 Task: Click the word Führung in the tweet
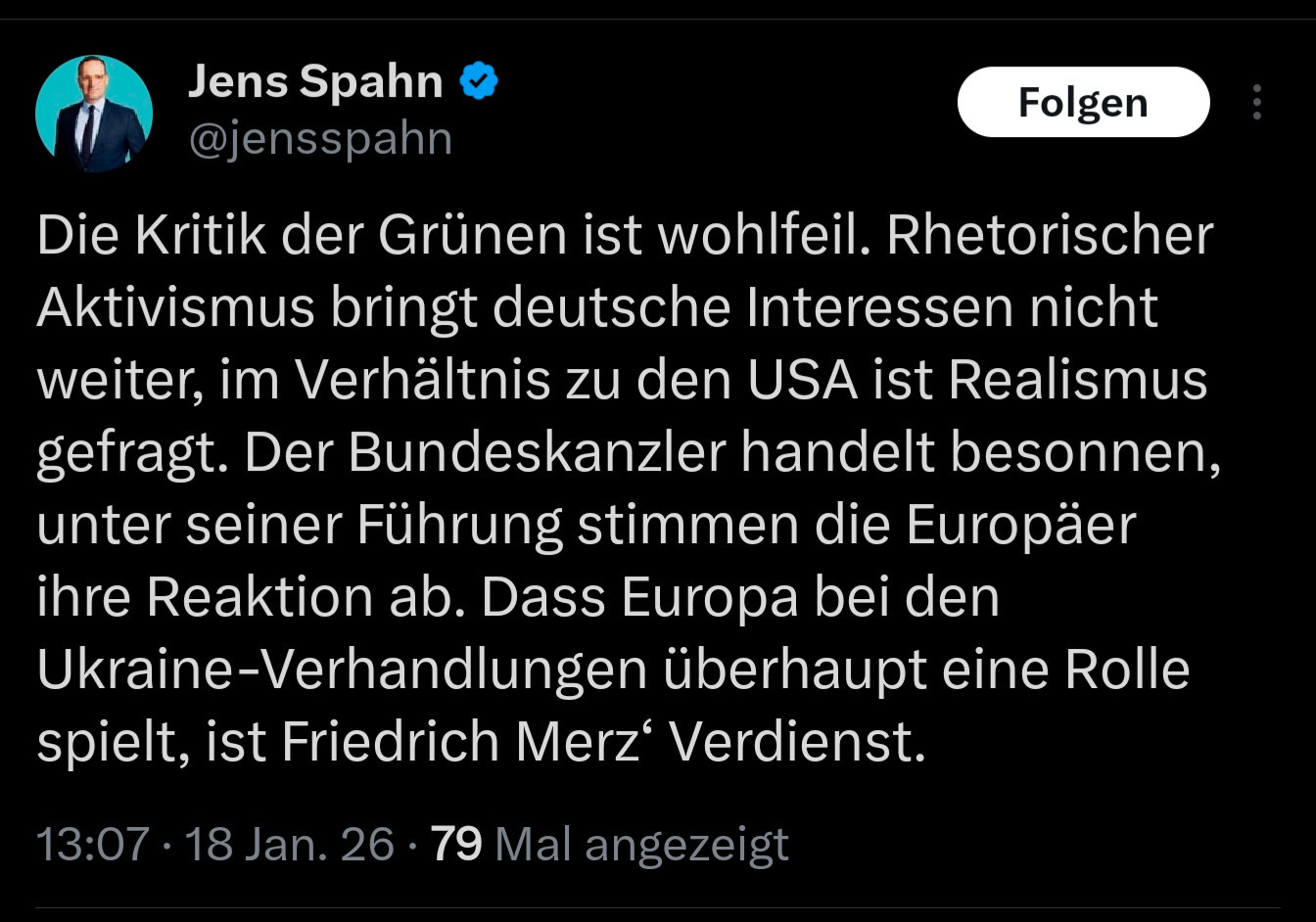click(x=459, y=526)
